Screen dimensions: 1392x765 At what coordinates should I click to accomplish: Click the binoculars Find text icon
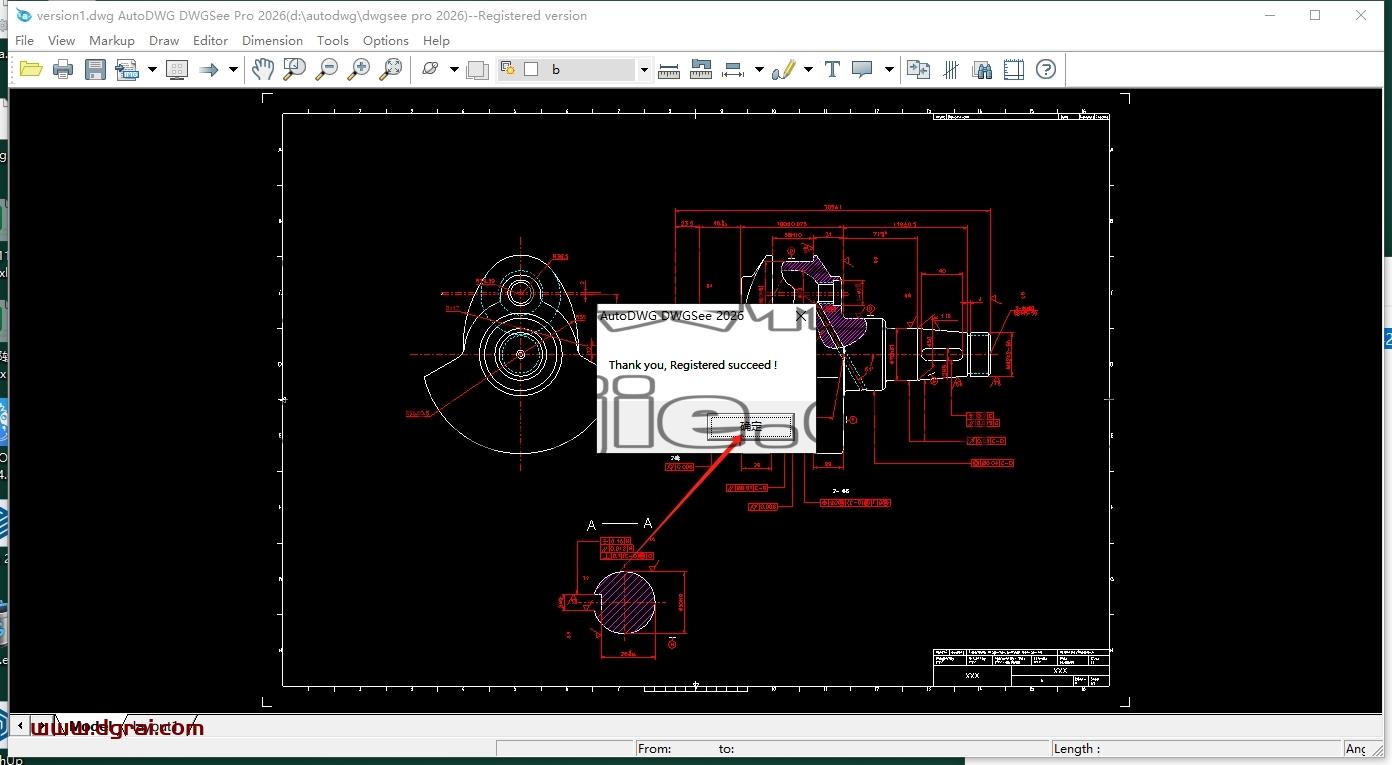[982, 69]
